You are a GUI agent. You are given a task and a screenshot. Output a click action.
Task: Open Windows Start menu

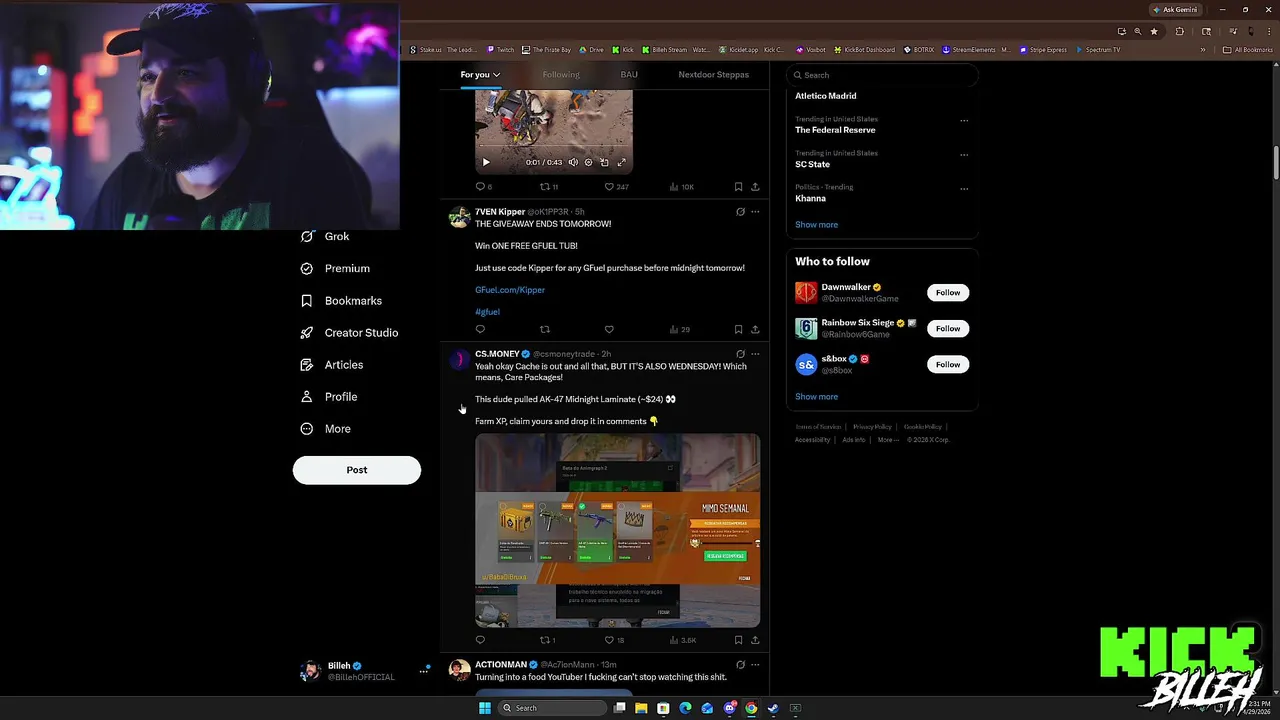485,708
